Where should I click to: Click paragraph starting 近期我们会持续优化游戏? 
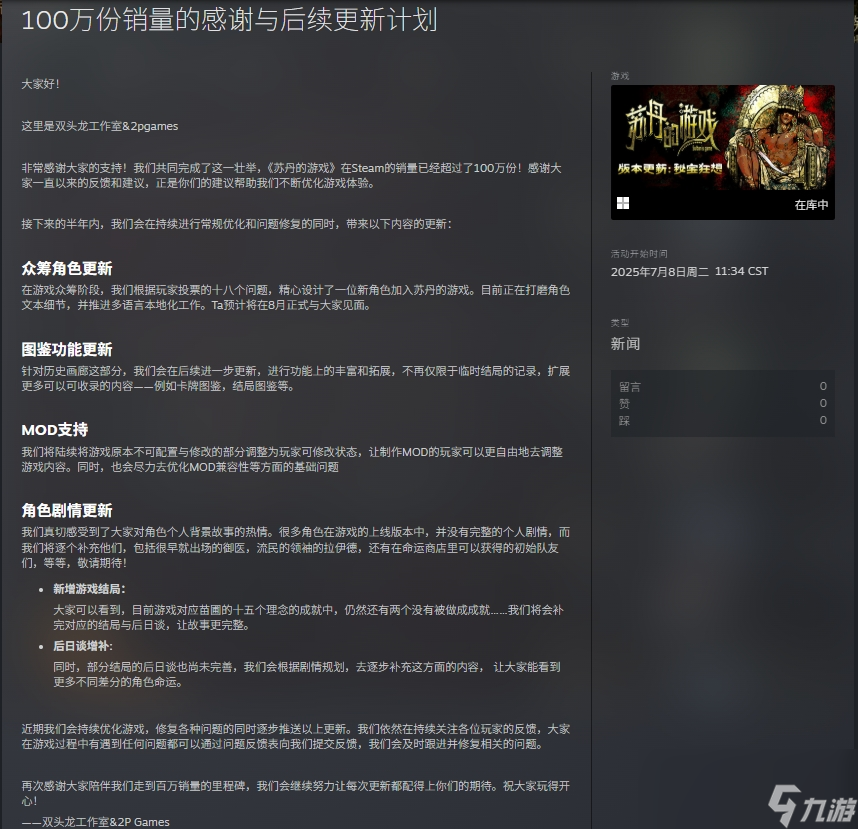[295, 737]
